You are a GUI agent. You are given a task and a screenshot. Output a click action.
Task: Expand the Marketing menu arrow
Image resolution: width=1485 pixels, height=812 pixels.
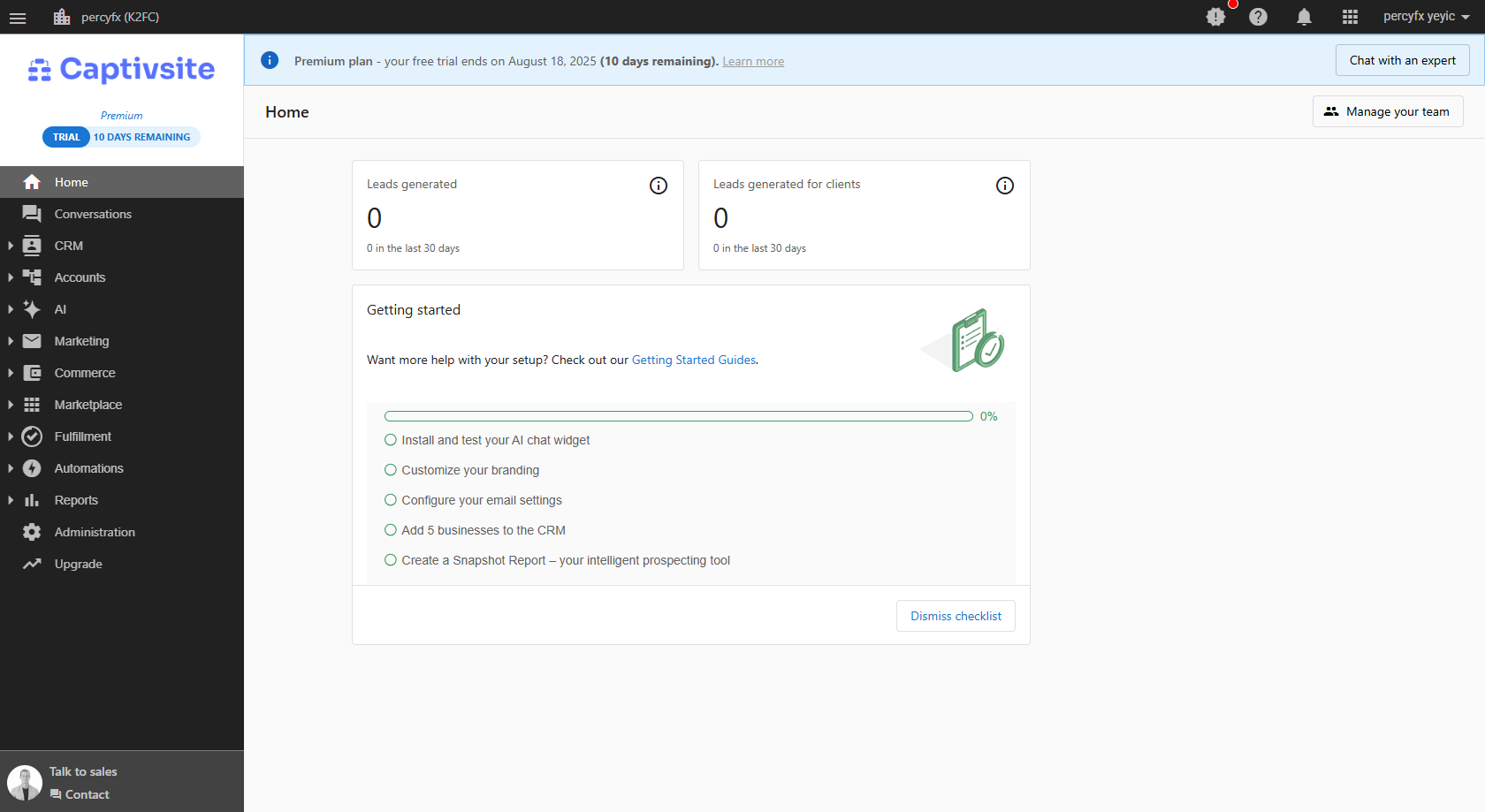(x=10, y=341)
